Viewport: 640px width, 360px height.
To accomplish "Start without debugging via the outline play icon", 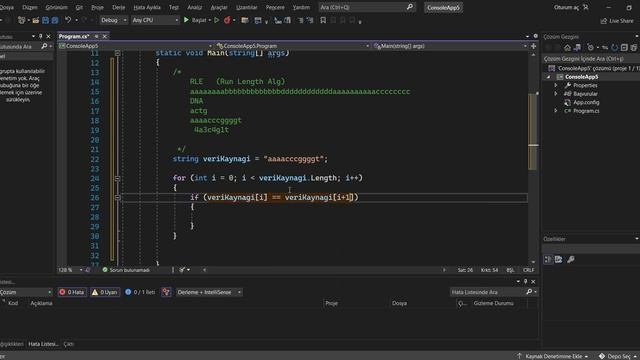I will pos(217,20).
